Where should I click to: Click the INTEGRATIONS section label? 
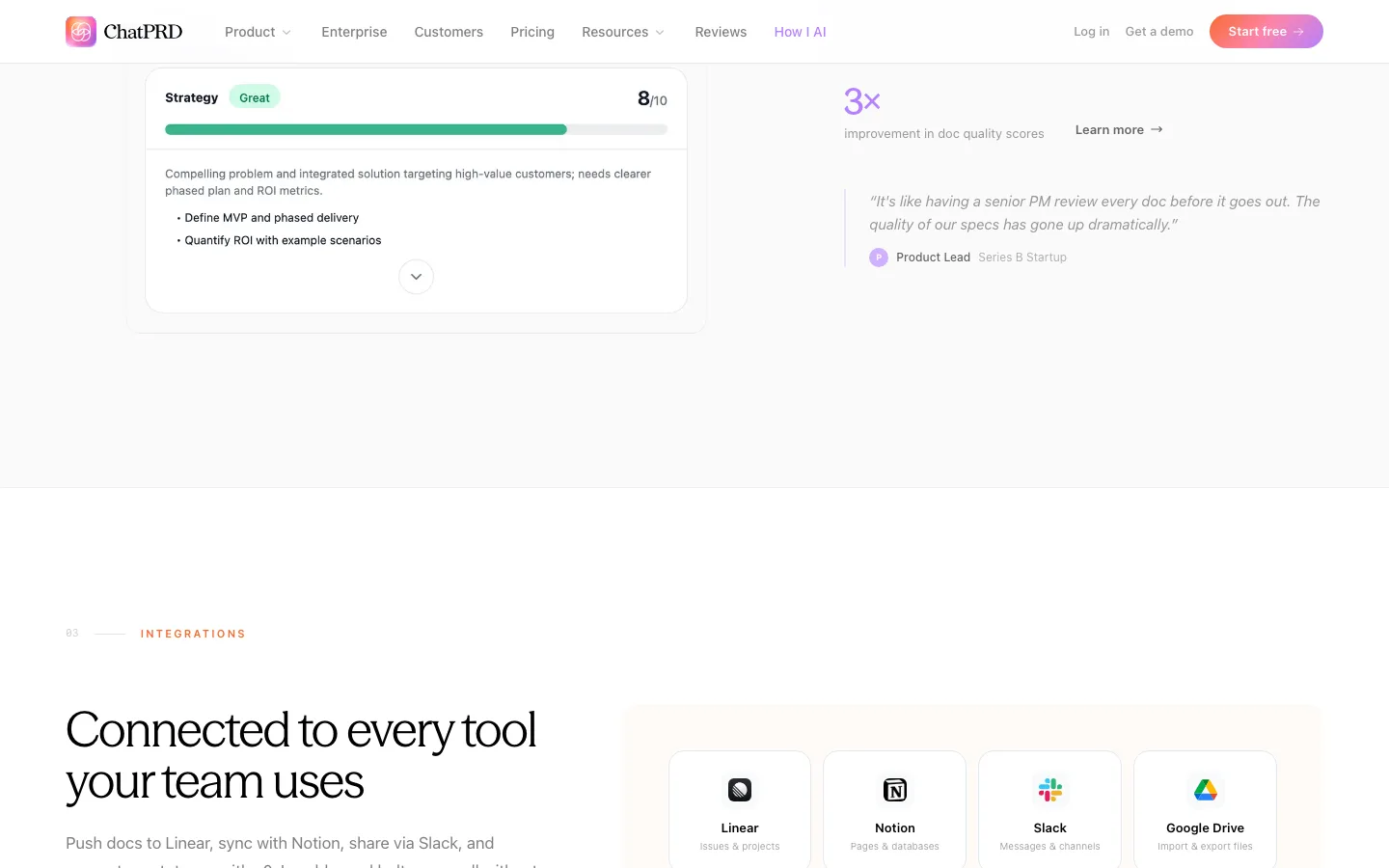click(193, 634)
